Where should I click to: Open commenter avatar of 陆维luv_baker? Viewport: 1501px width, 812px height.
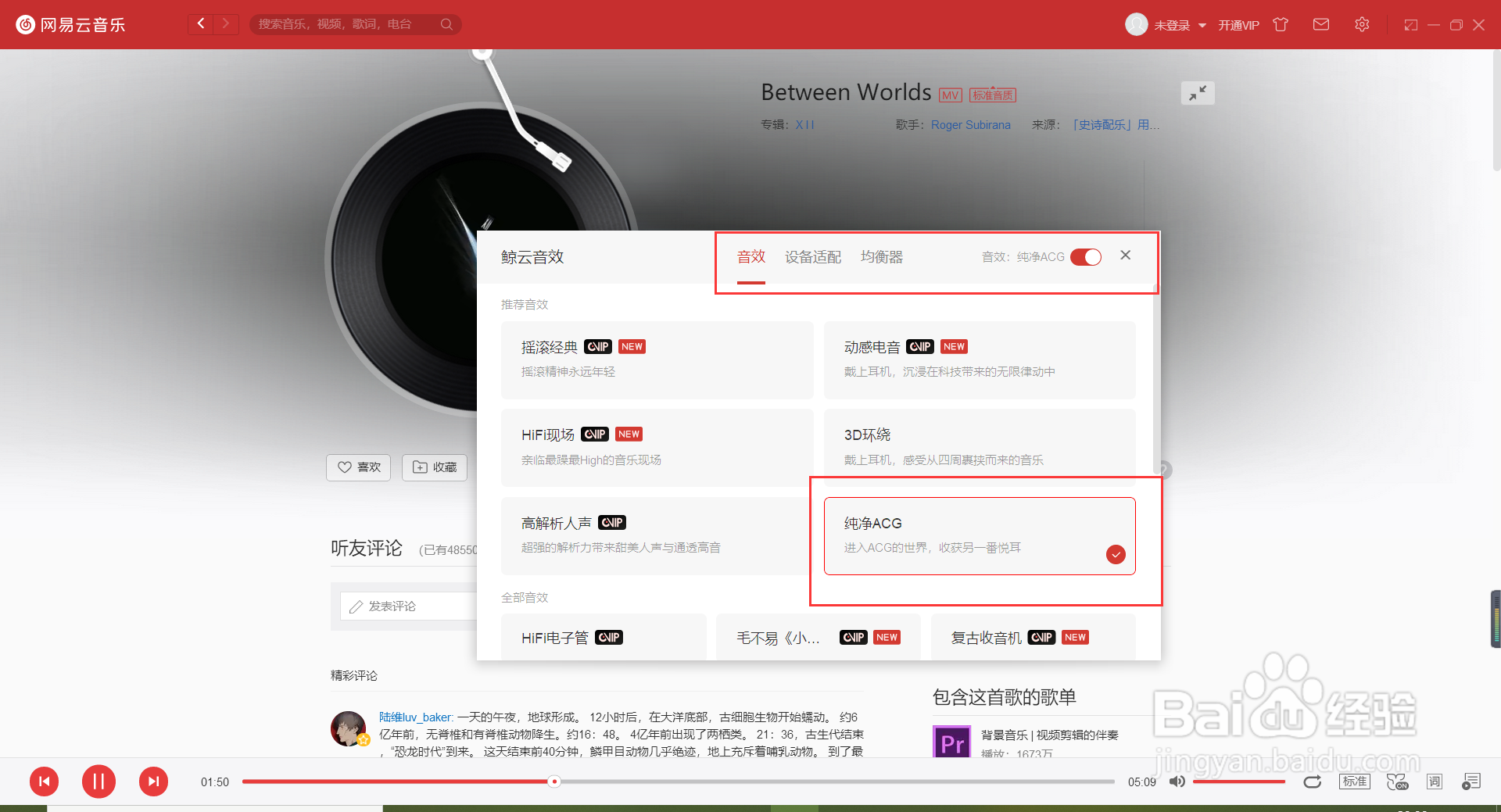tap(348, 728)
